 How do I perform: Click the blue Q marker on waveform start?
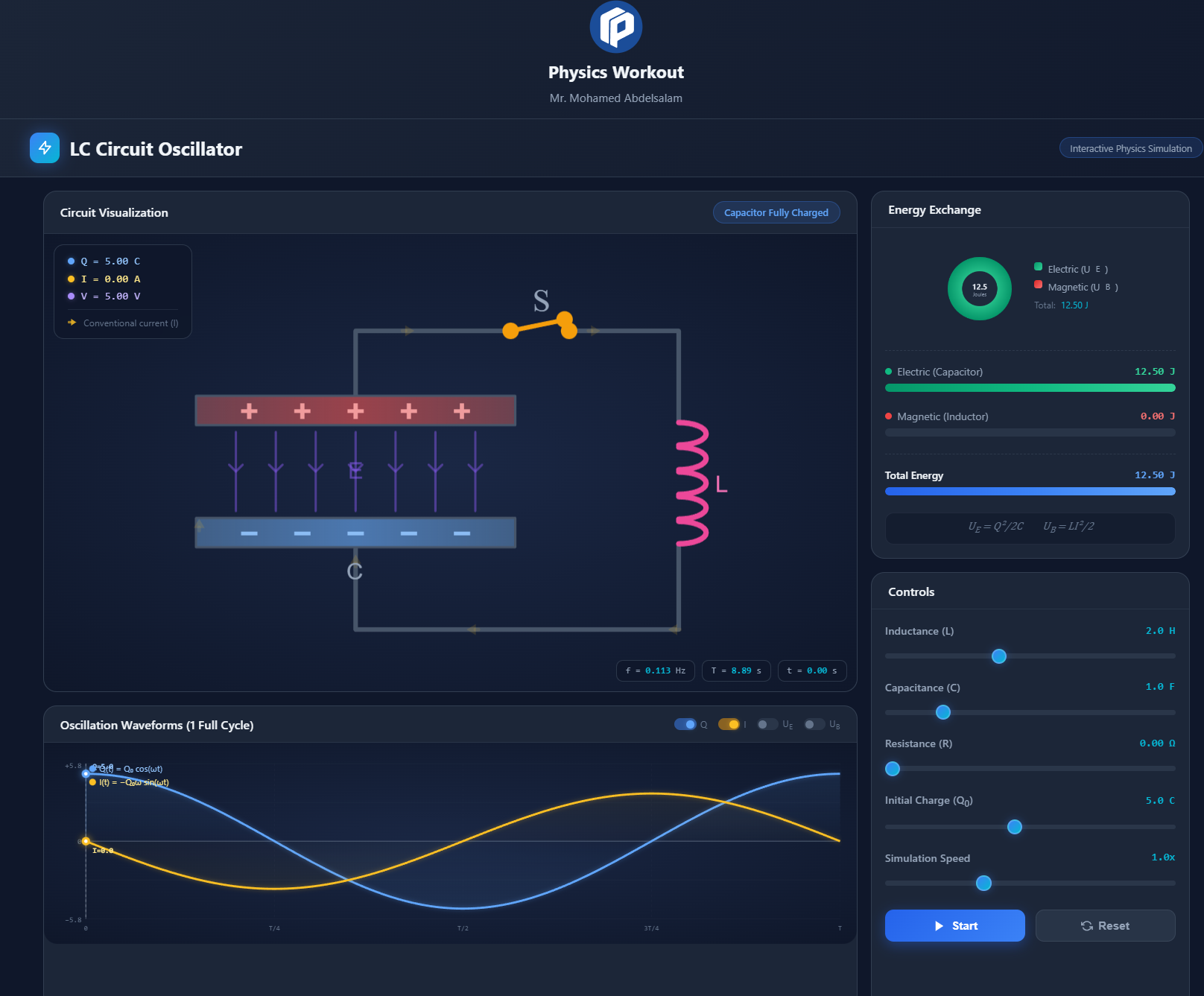86,774
